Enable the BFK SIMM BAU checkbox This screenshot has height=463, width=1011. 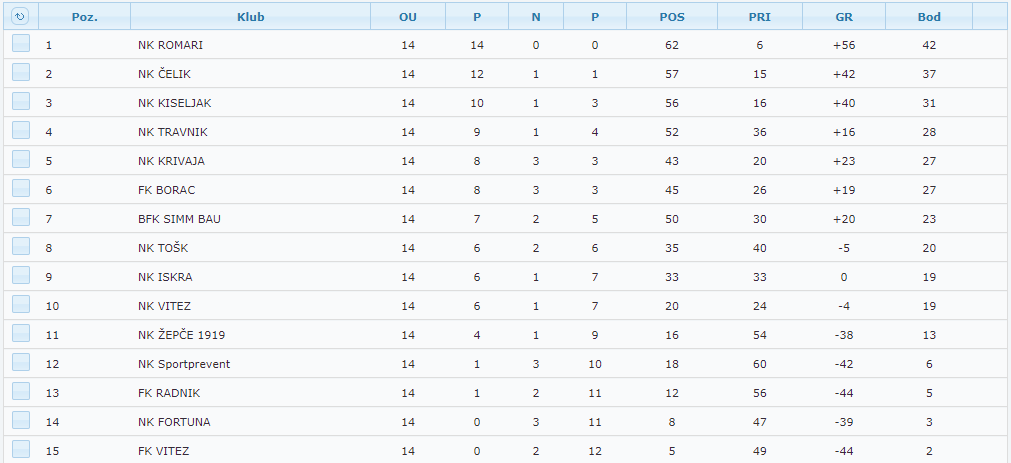coord(21,218)
